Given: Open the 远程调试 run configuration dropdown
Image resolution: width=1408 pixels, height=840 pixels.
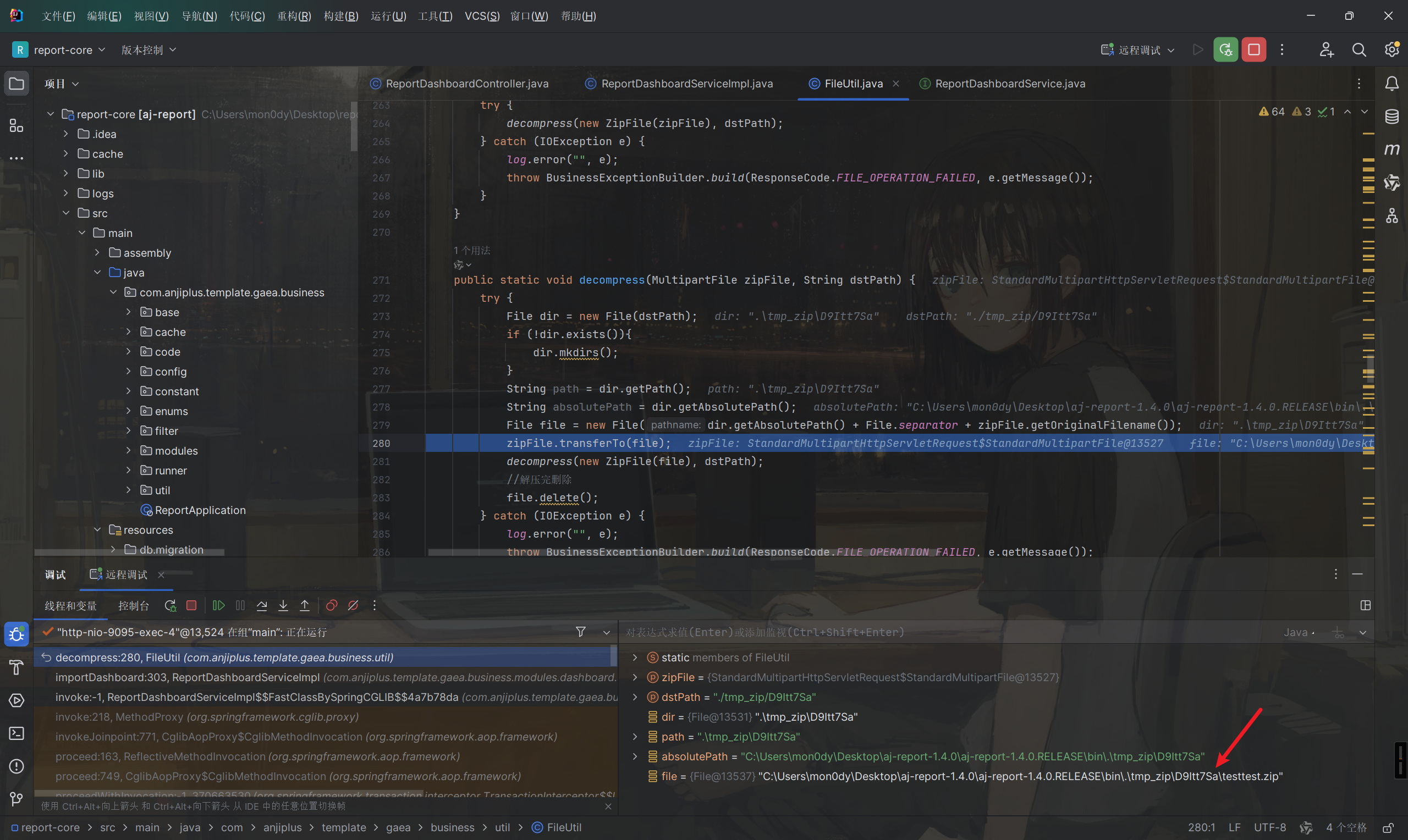Looking at the screenshot, I should click(x=1138, y=50).
